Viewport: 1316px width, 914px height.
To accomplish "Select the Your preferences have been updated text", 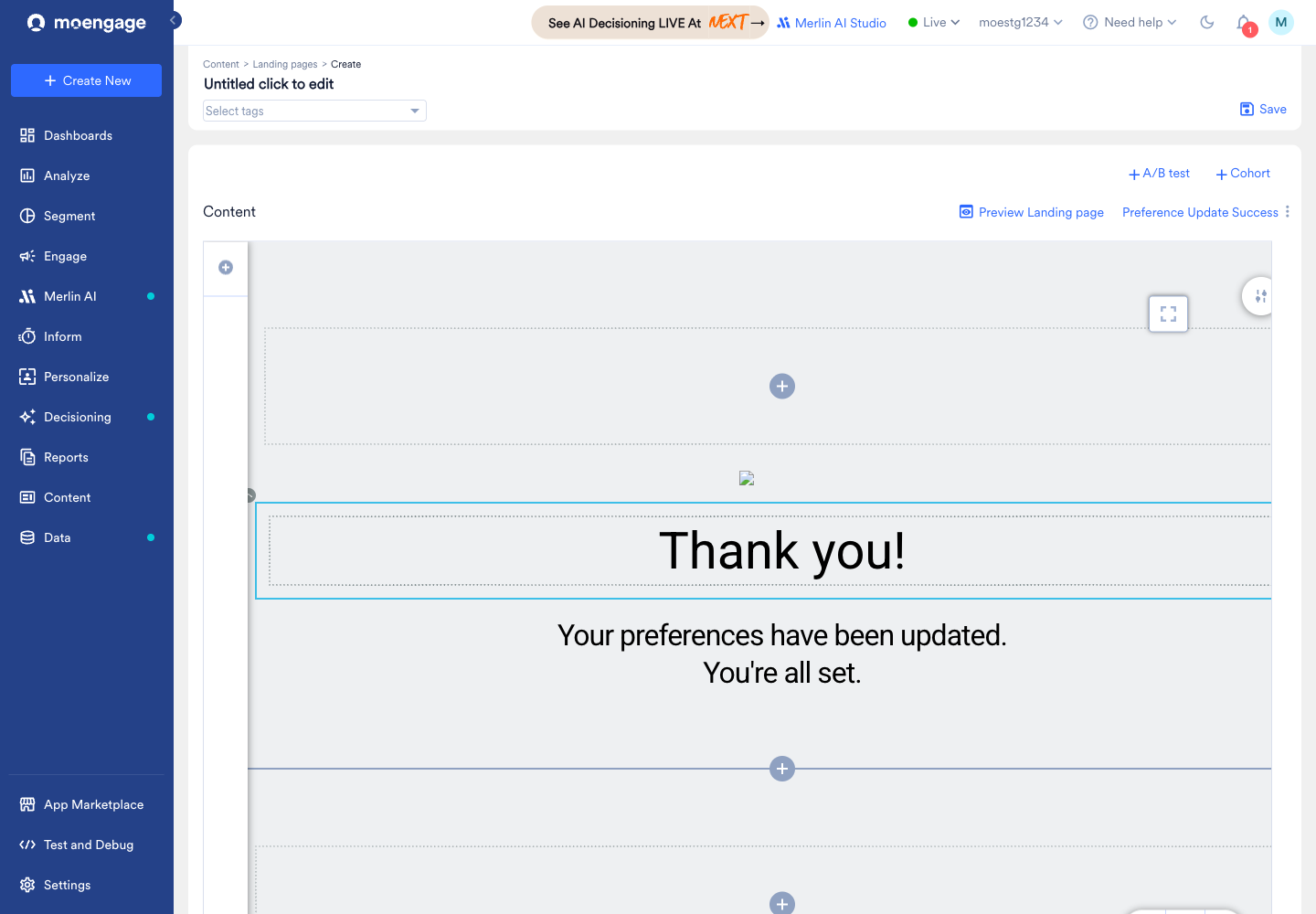I will [x=782, y=635].
